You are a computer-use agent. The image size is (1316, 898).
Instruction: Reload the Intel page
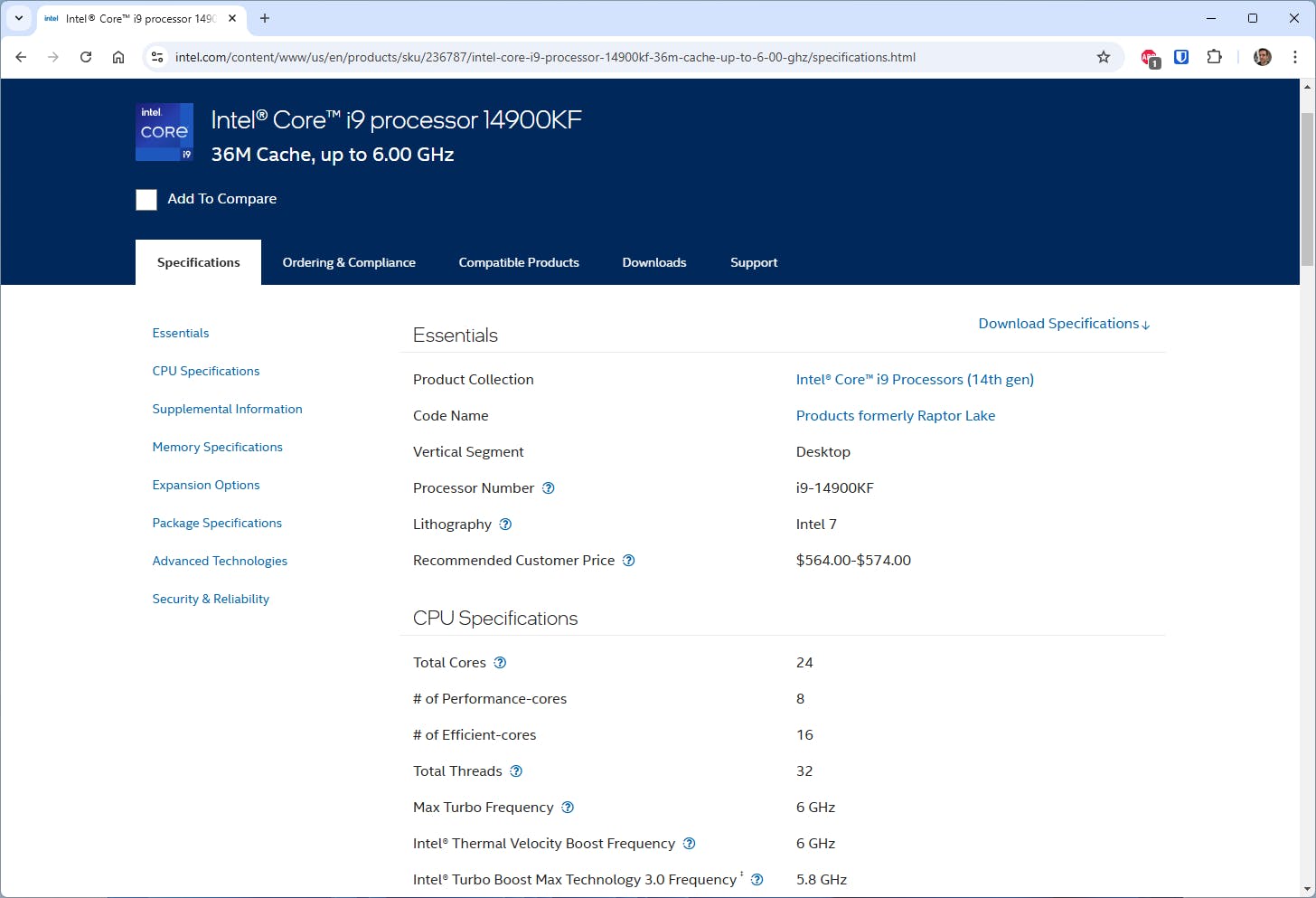pos(86,57)
